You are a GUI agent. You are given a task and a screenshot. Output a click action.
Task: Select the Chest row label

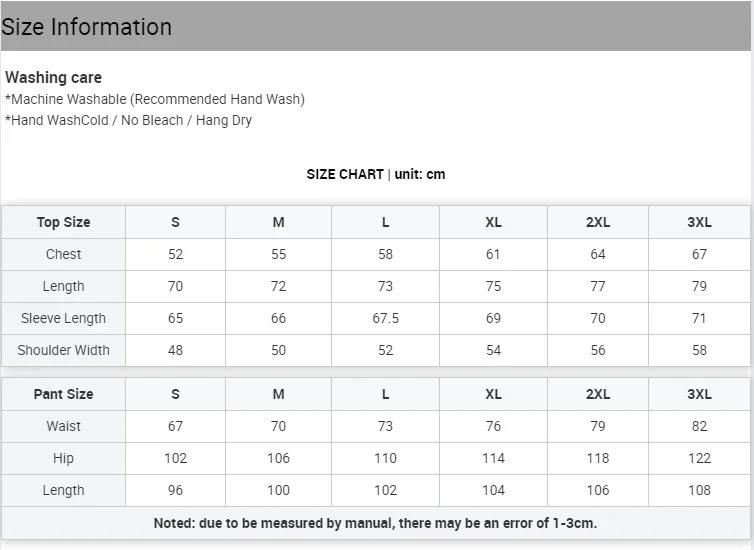click(x=63, y=254)
